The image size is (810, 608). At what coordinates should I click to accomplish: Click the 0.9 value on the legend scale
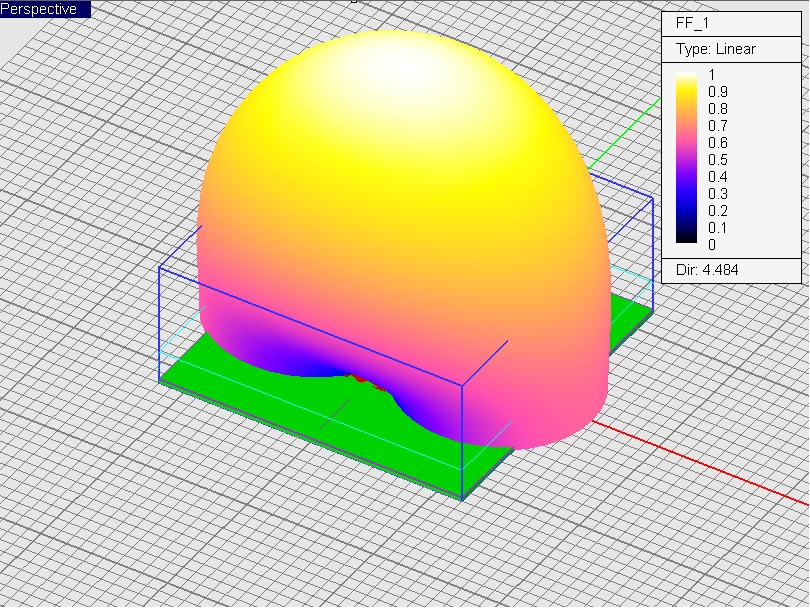pyautogui.click(x=717, y=91)
